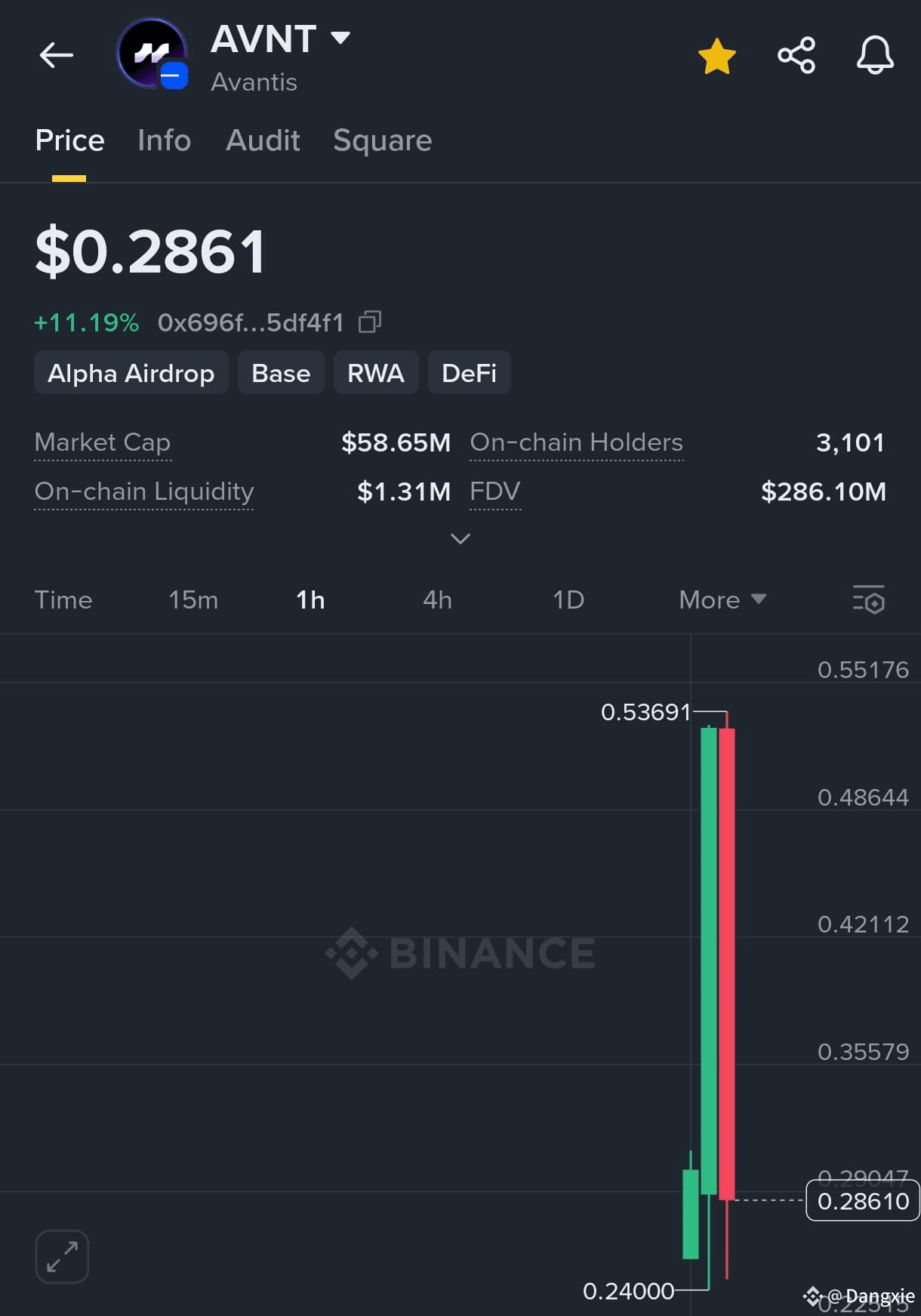The width and height of the screenshot is (921, 1316).
Task: Toggle the yellow favorite star
Action: 716,56
